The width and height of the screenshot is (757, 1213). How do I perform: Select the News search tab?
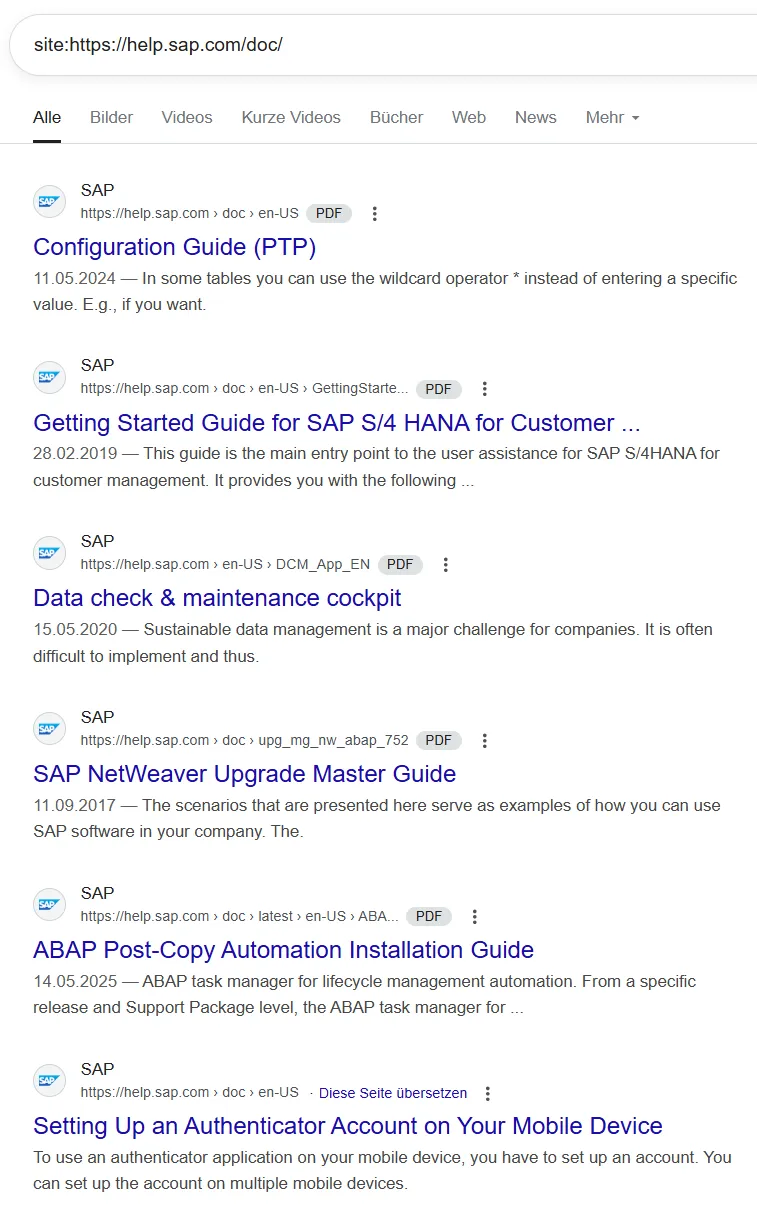[535, 117]
